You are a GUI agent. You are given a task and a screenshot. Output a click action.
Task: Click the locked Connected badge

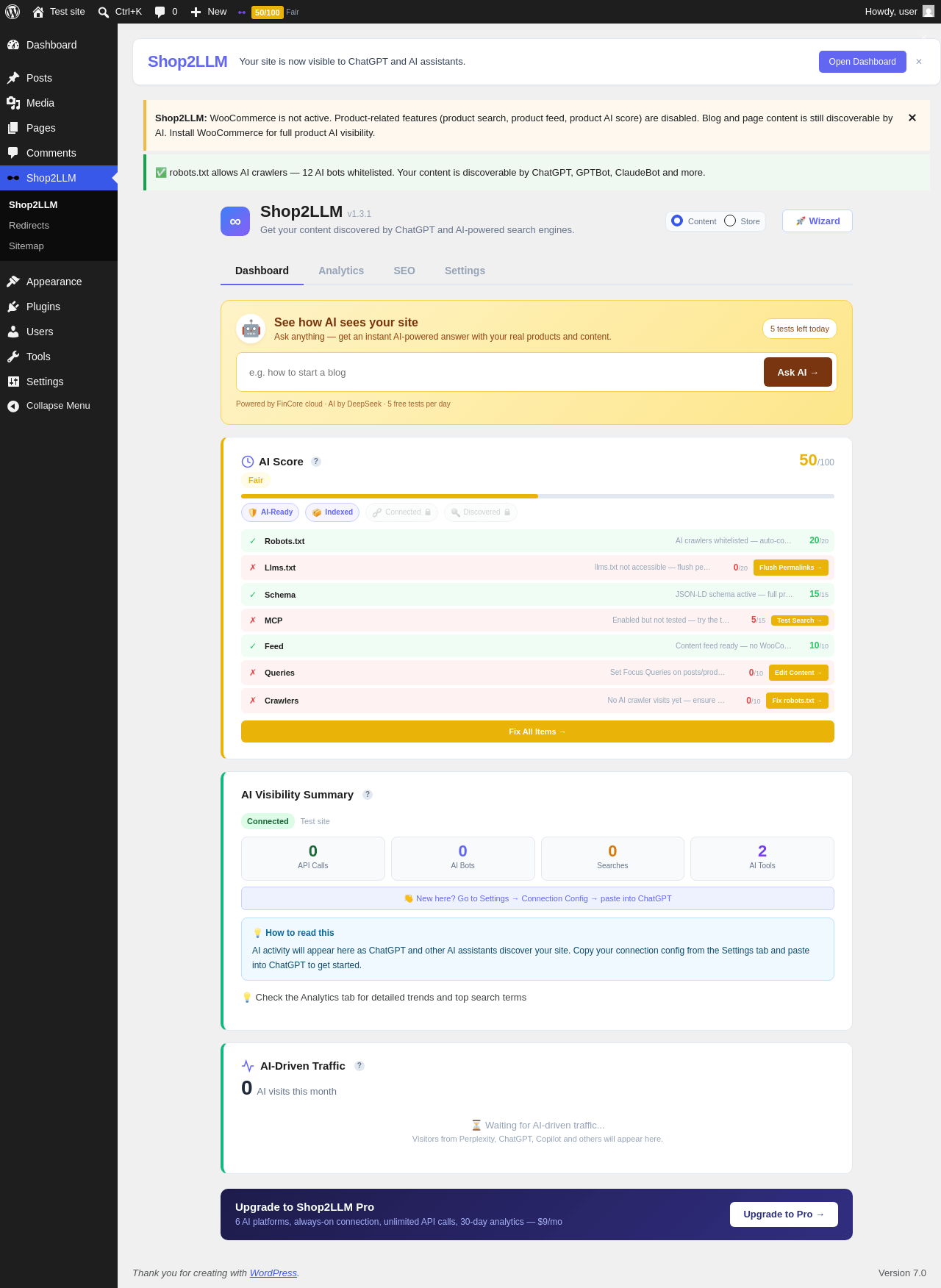click(x=401, y=512)
